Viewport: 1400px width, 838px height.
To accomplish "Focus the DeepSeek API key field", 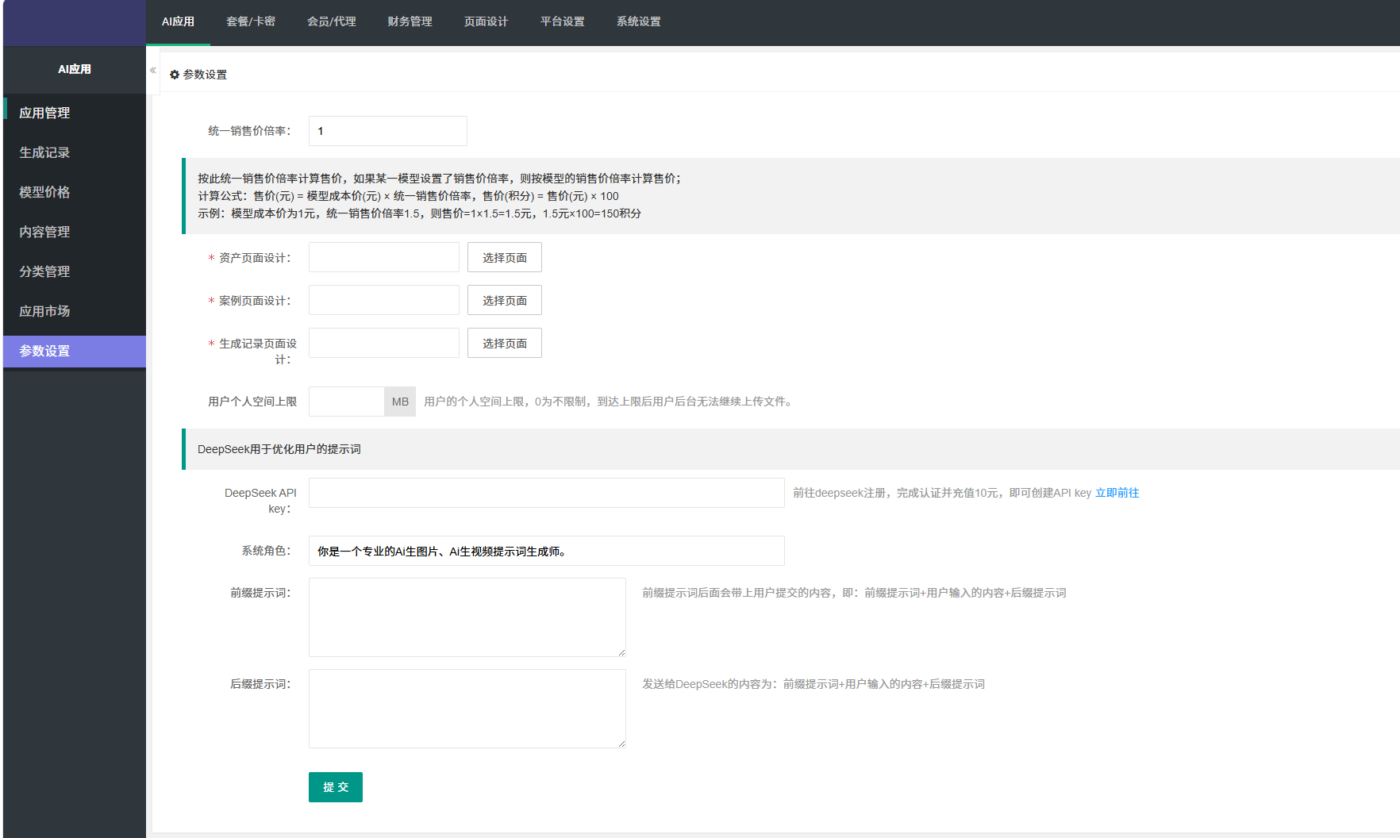I will click(547, 493).
